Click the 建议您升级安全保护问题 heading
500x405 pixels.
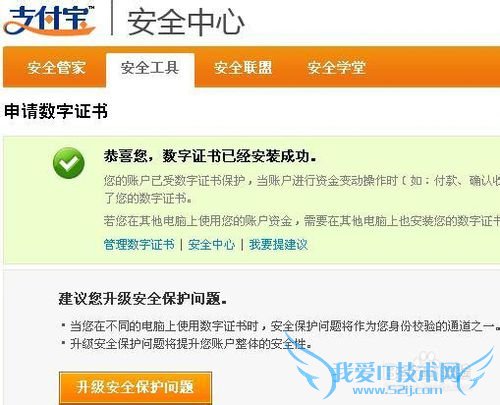143,298
